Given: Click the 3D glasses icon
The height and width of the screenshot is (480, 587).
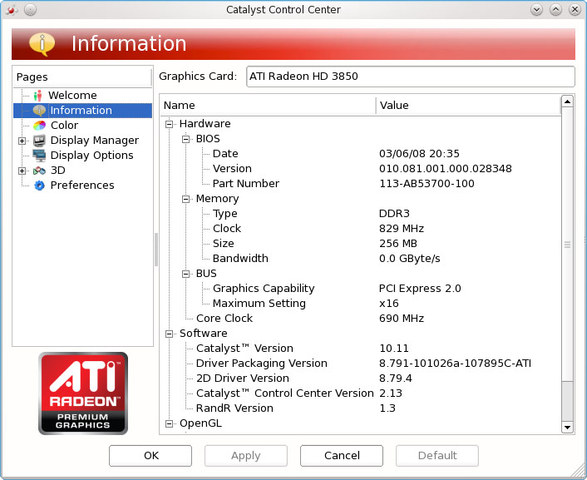Looking at the screenshot, I should pos(39,171).
